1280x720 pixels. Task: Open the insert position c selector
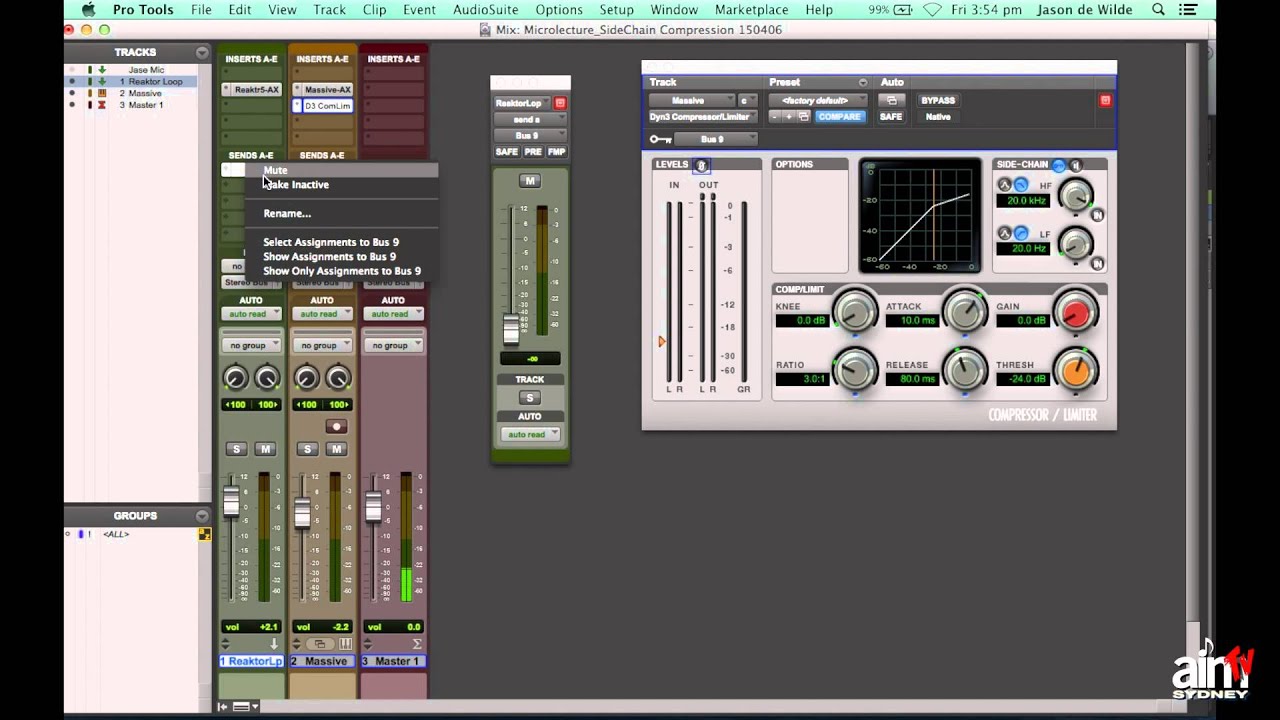(x=748, y=100)
